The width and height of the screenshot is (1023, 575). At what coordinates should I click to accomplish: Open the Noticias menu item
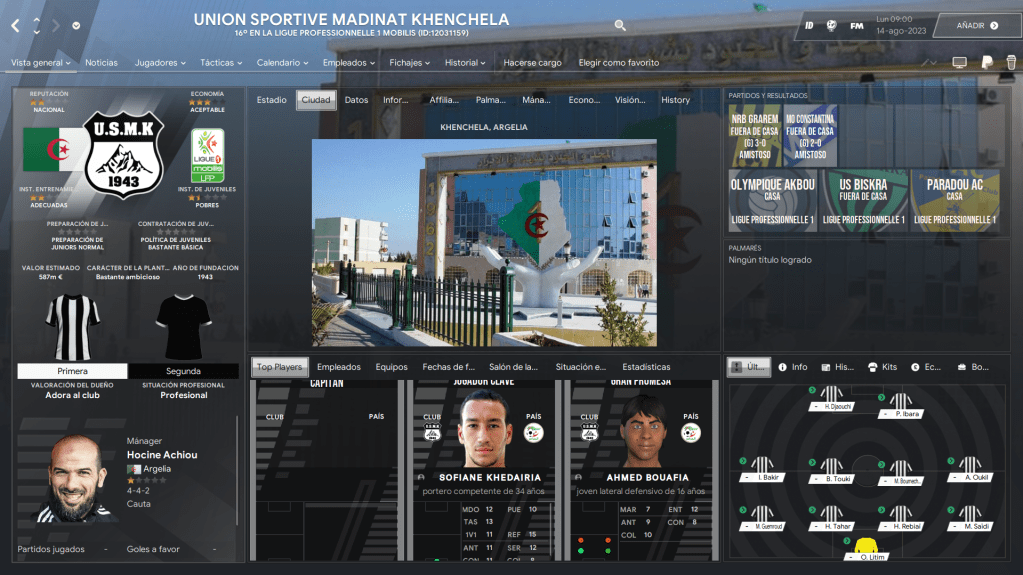tap(101, 63)
